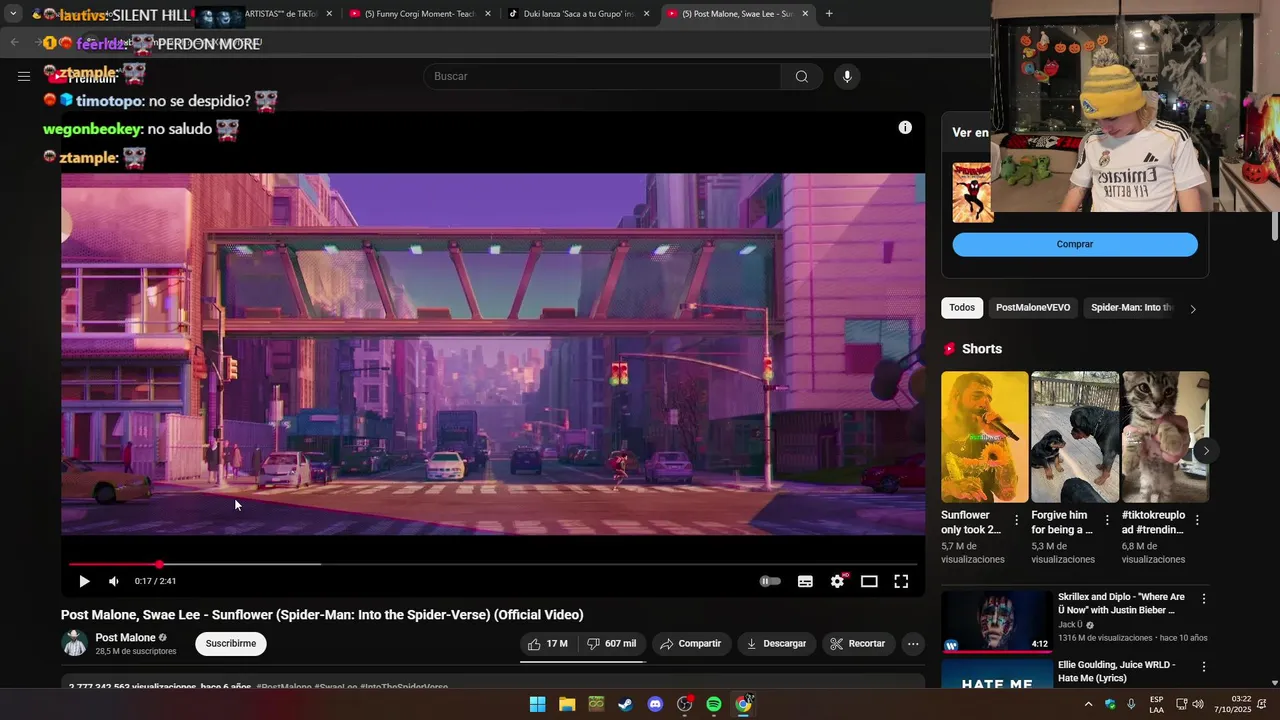This screenshot has width=1280, height=720.
Task: Click the Buscar search input field
Action: (x=602, y=76)
